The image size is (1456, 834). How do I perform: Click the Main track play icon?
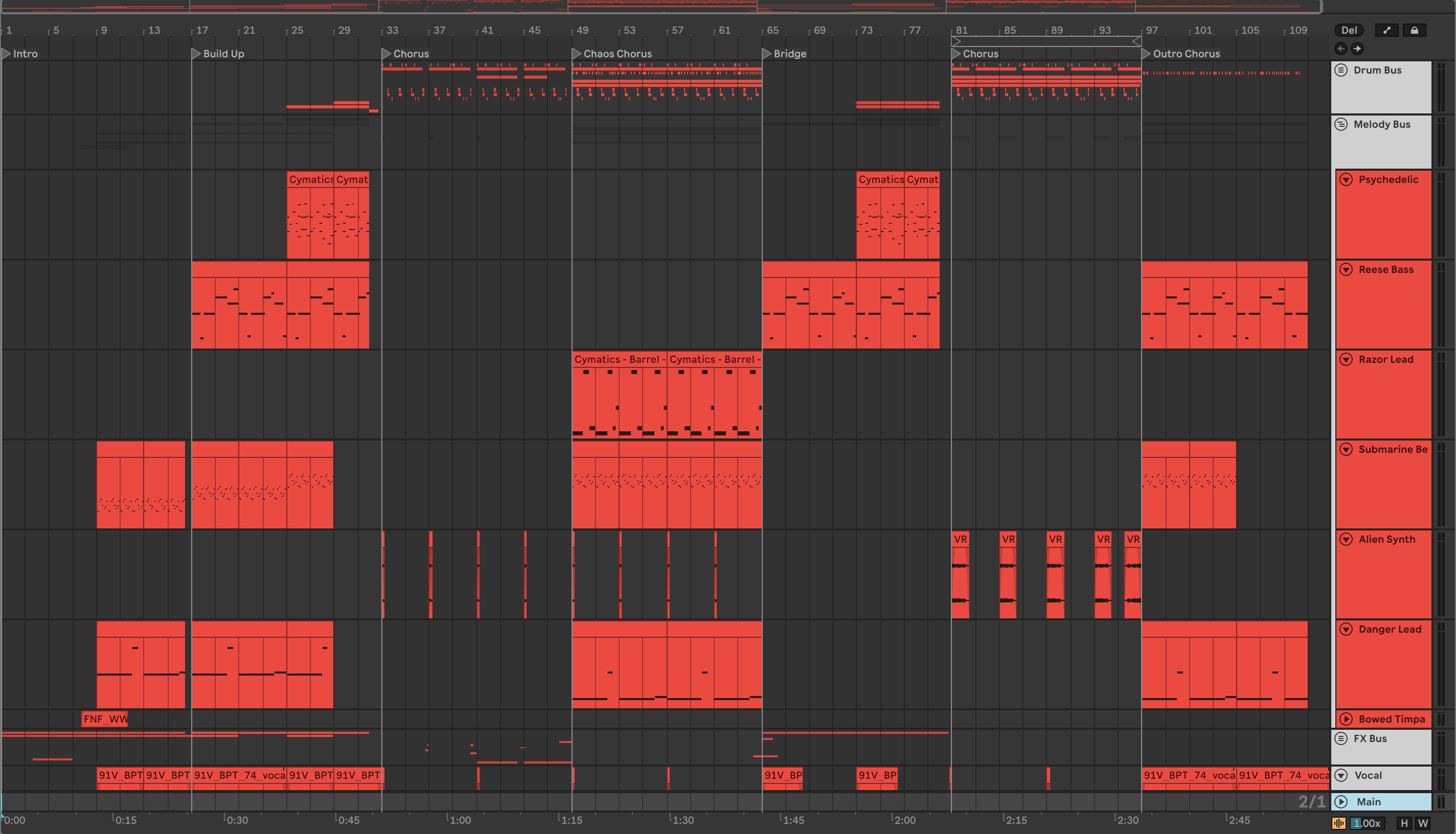[x=1341, y=802]
